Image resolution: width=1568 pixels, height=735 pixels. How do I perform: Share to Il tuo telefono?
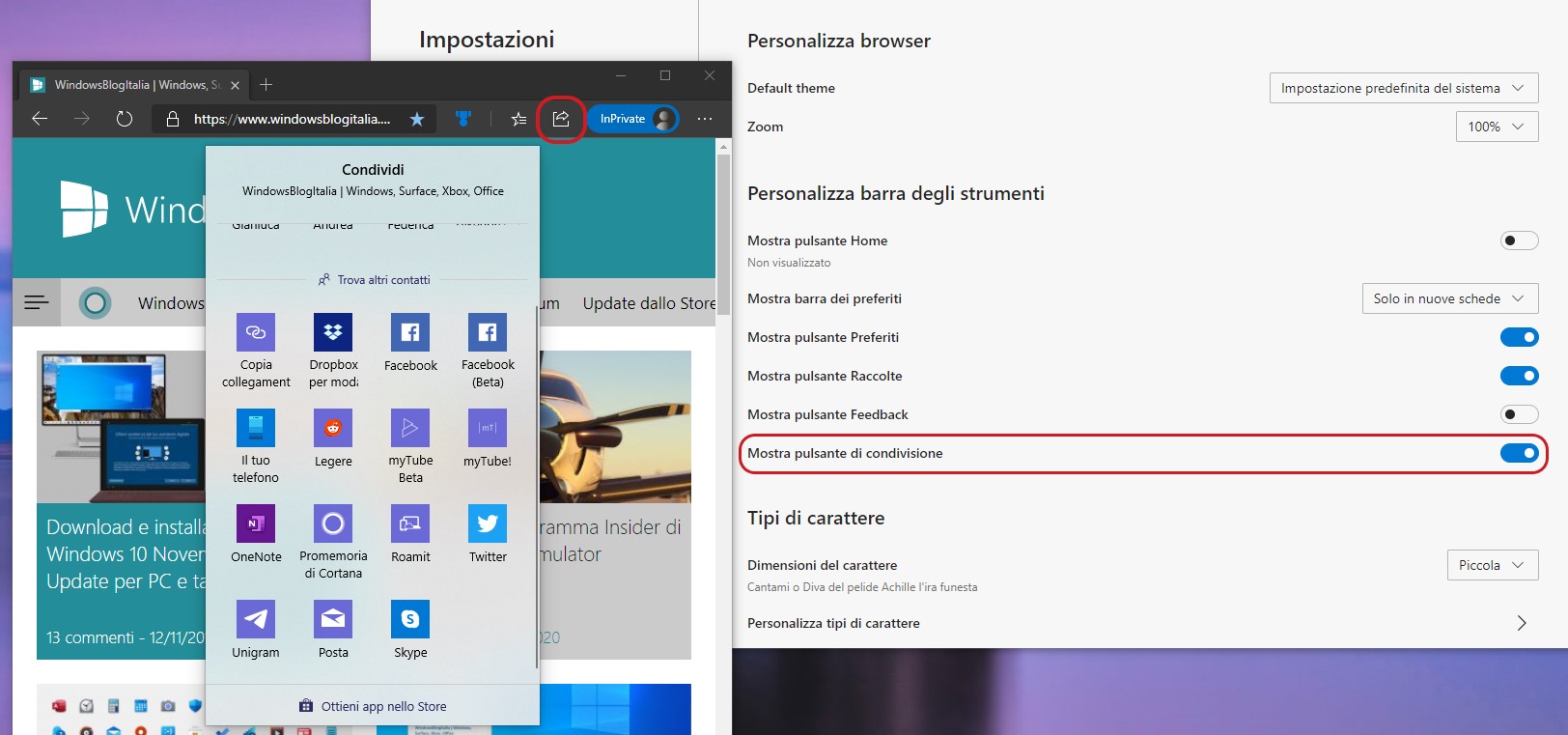(256, 447)
